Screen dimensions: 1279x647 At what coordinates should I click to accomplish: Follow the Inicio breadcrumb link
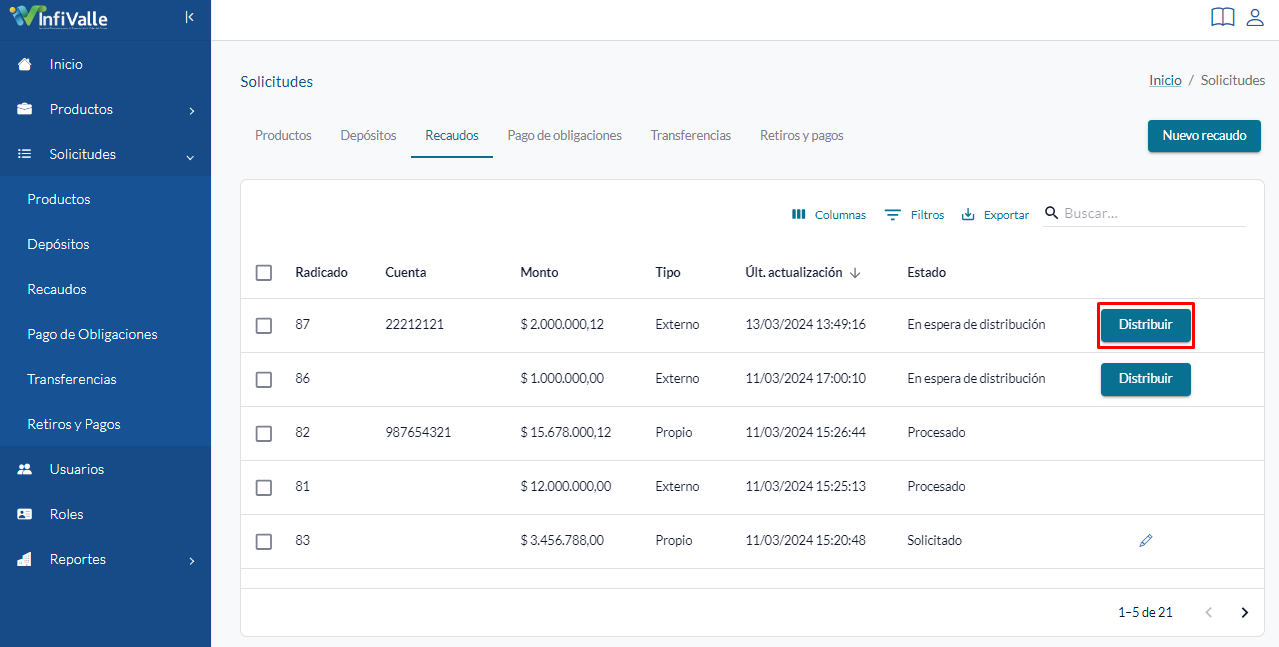pyautogui.click(x=1165, y=80)
